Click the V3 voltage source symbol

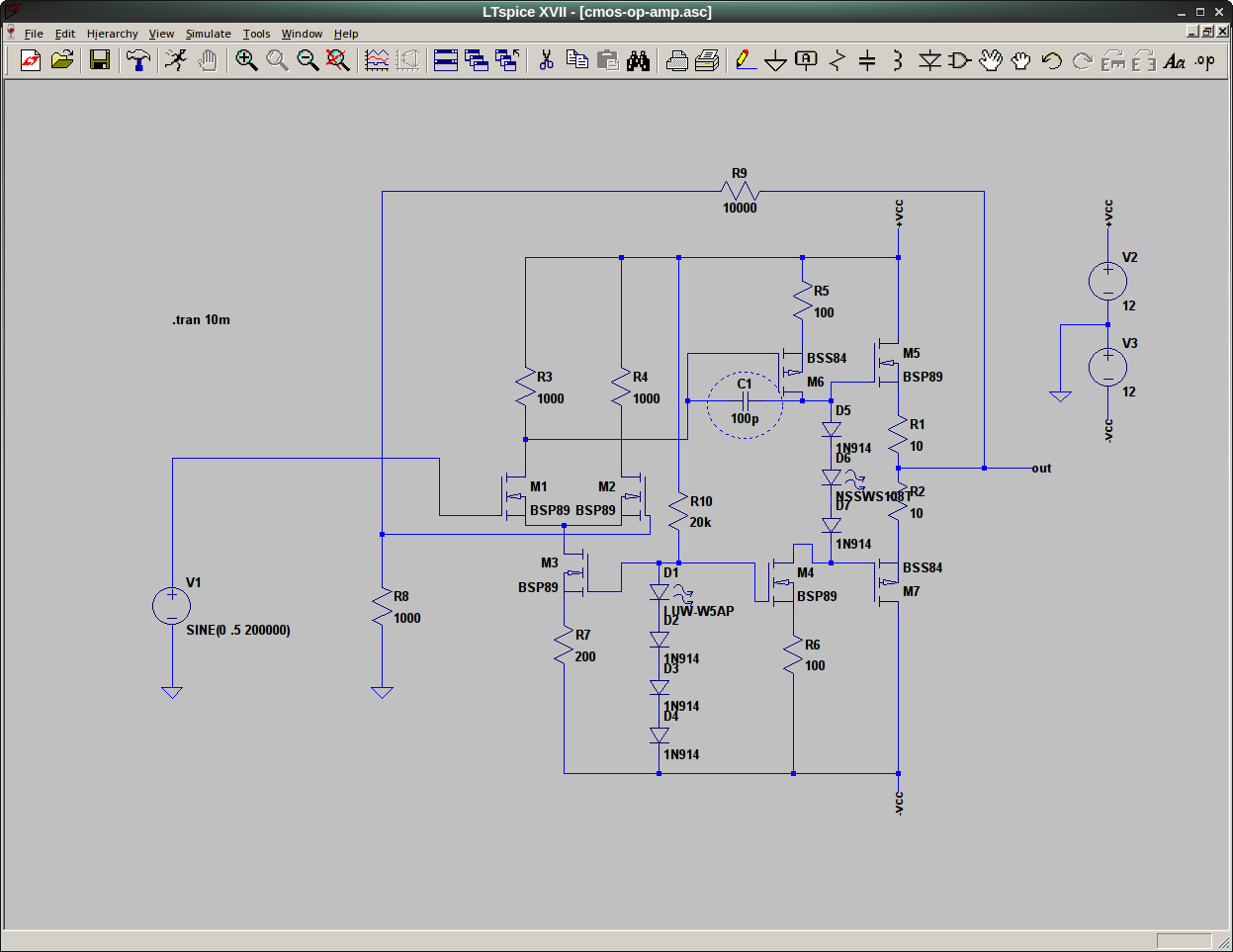[x=1107, y=367]
